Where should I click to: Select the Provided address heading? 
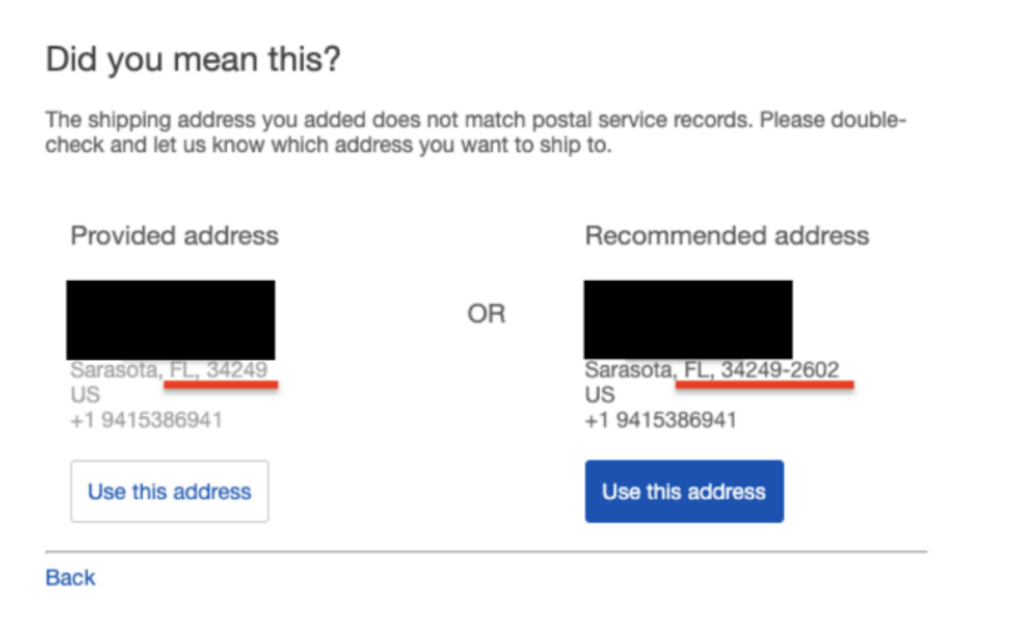tap(174, 236)
